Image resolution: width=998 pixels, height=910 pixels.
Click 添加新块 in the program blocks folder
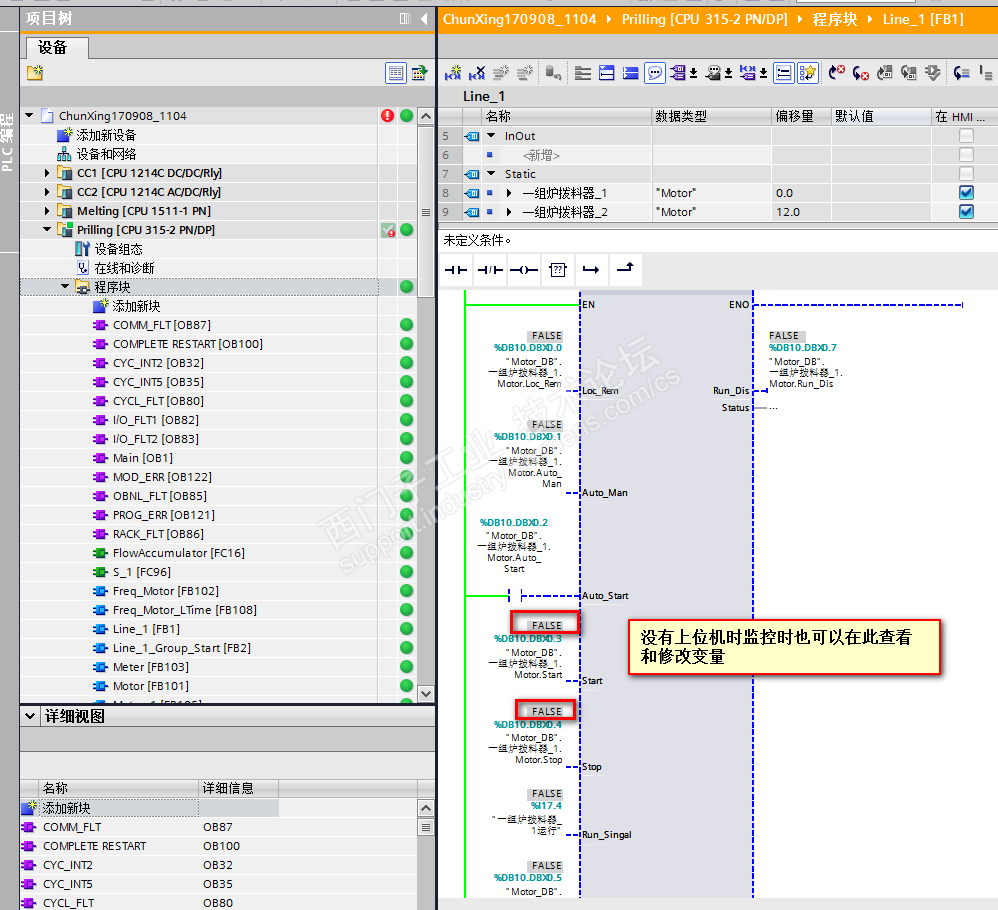[136, 306]
